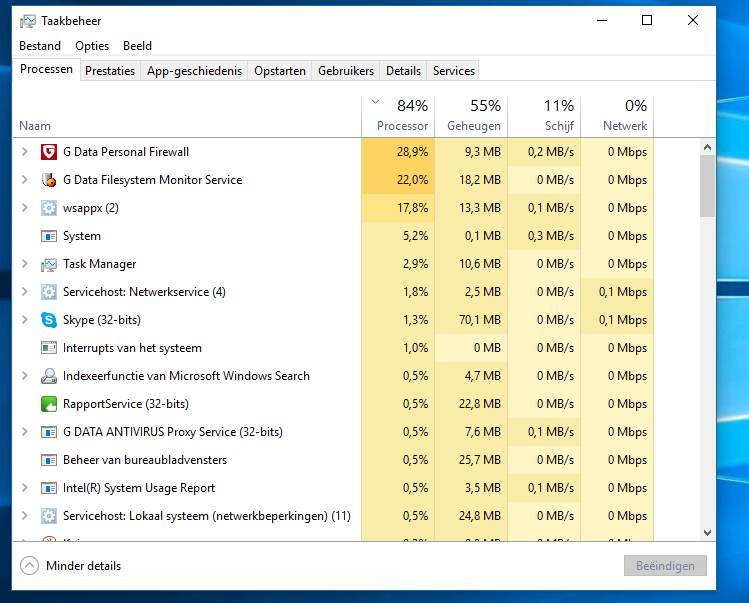Click the 25,7 MB memory value
This screenshot has height=603, width=749.
(480, 460)
